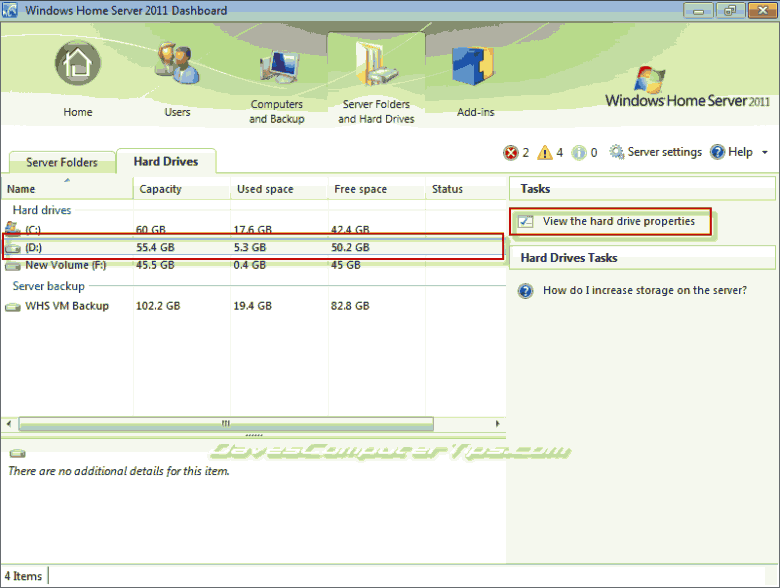Image resolution: width=780 pixels, height=588 pixels.
Task: Select the (D:) drive row
Action: 253,247
